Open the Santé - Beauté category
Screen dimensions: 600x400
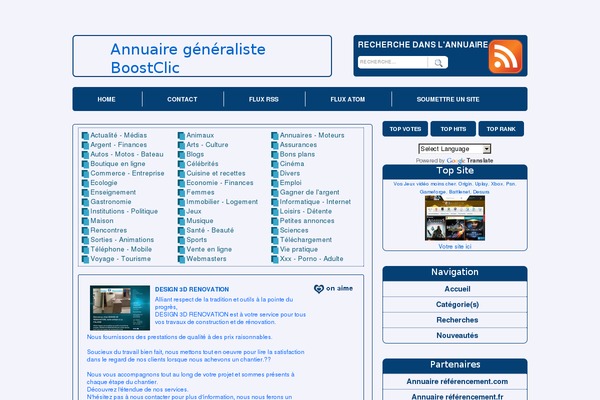pyautogui.click(x=210, y=230)
